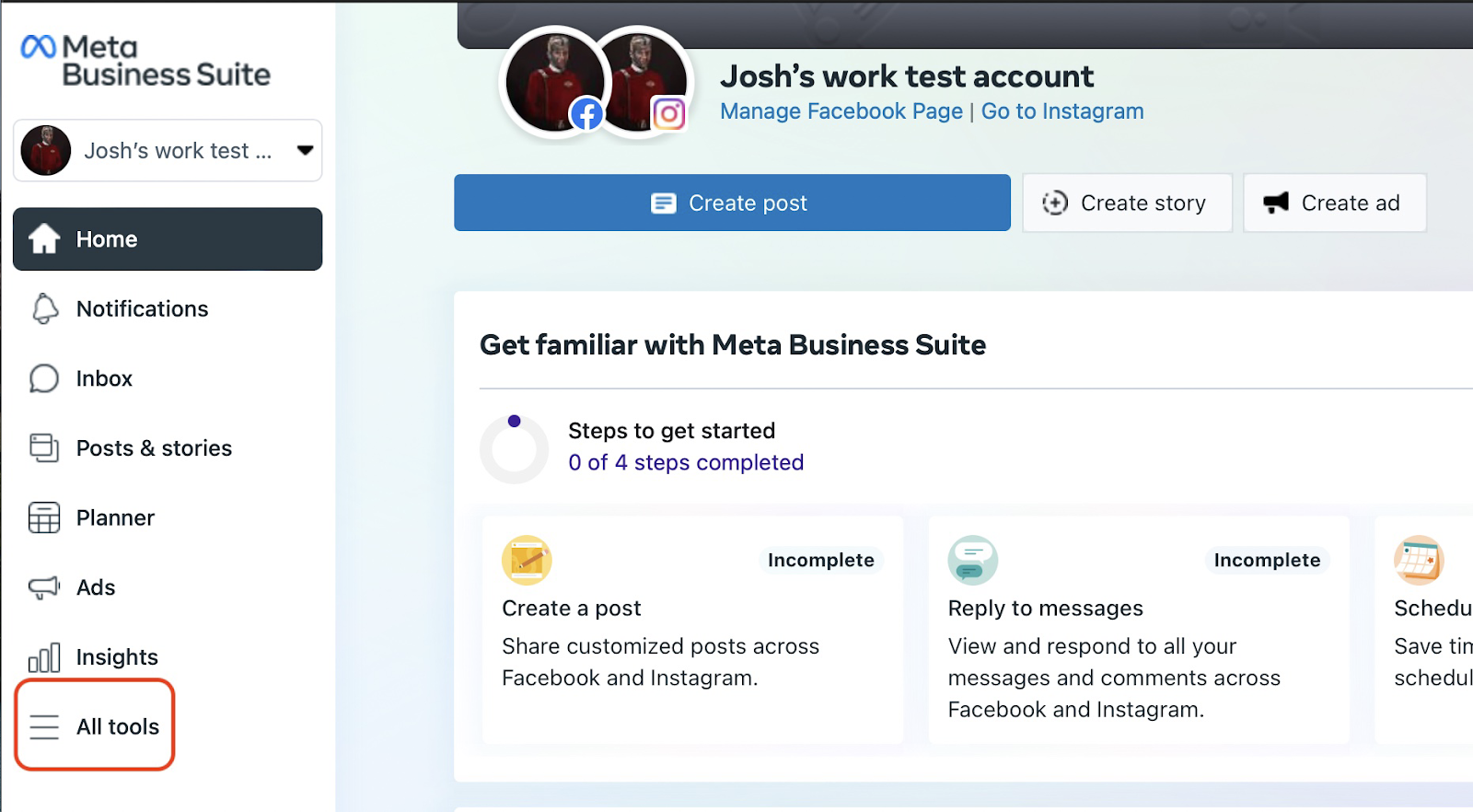Click the steps completed progress ring

coord(514,448)
